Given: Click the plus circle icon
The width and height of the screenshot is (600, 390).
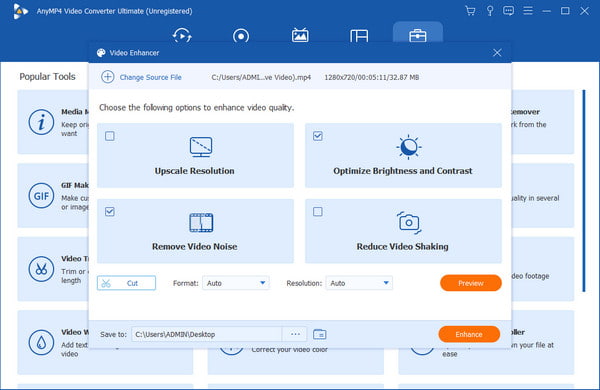Looking at the screenshot, I should click(x=108, y=77).
